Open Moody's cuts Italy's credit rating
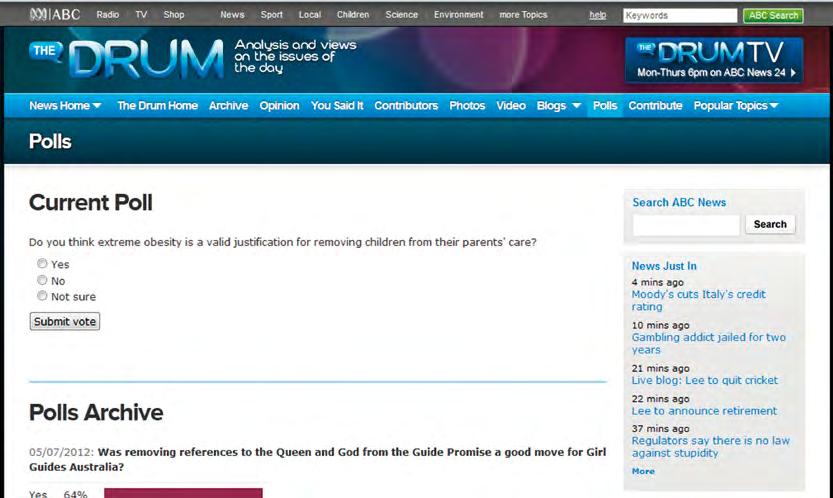This screenshot has height=498, width=833. pyautogui.click(x=699, y=300)
